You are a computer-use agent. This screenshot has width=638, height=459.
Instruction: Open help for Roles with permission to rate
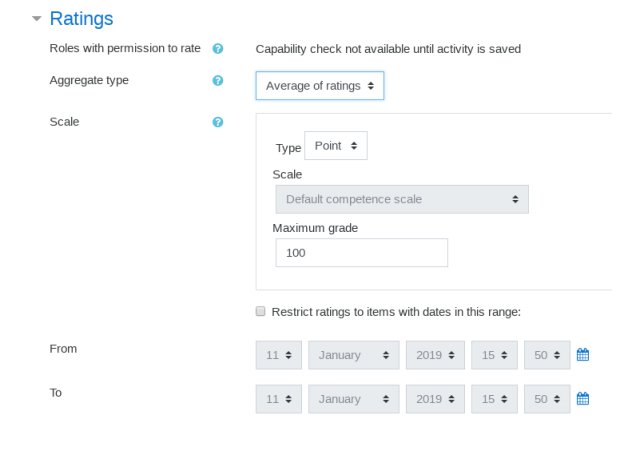(x=218, y=49)
